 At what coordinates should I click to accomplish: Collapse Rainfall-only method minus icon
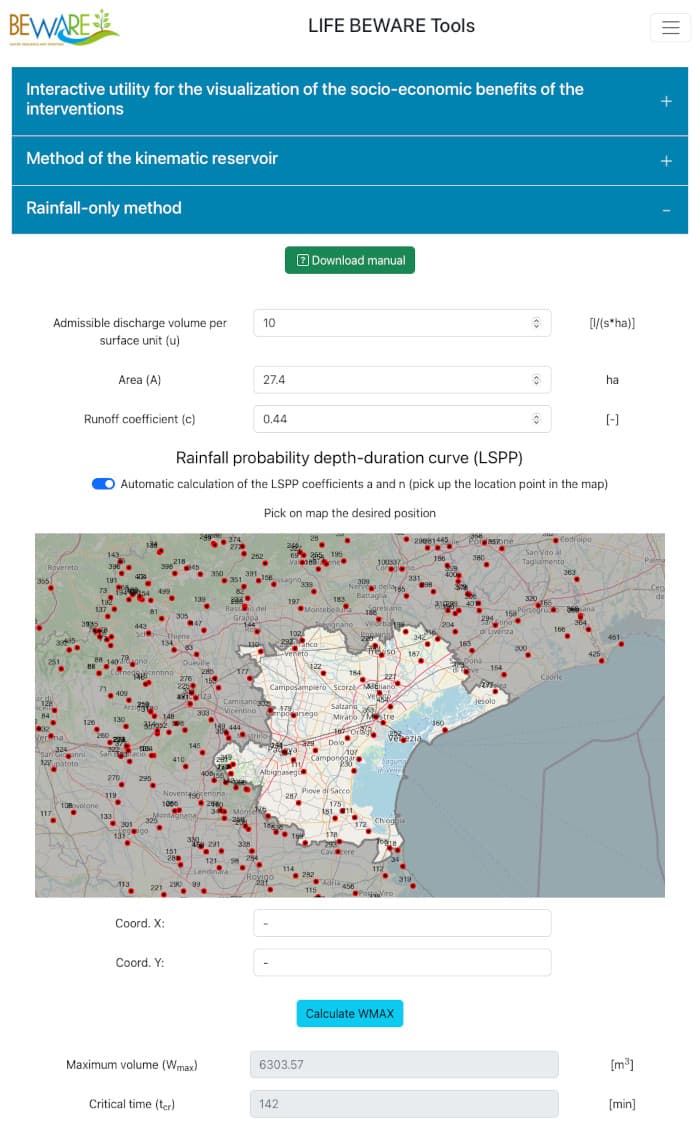click(x=665, y=210)
